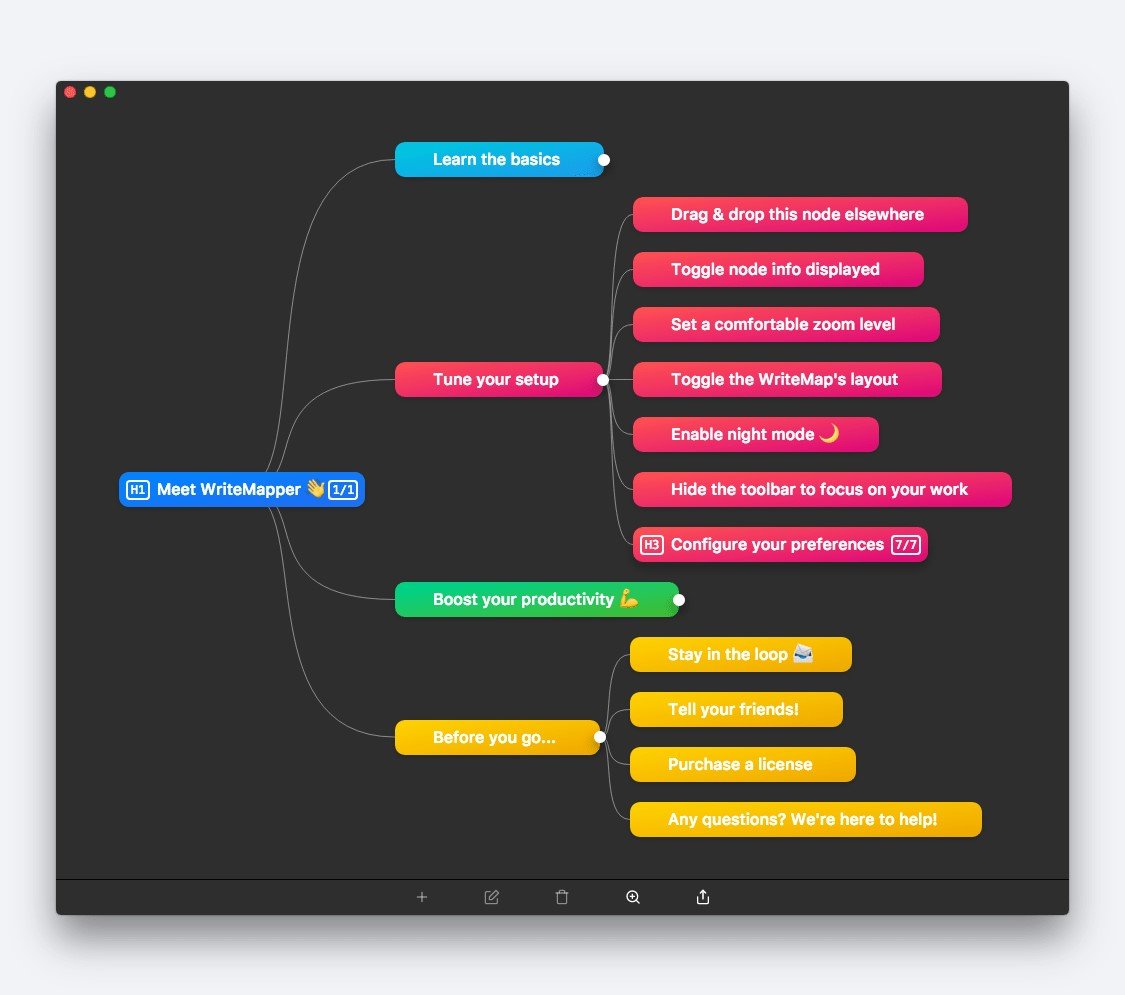Select the Enable night mode node
Screen dimensions: 1125x995
point(756,434)
